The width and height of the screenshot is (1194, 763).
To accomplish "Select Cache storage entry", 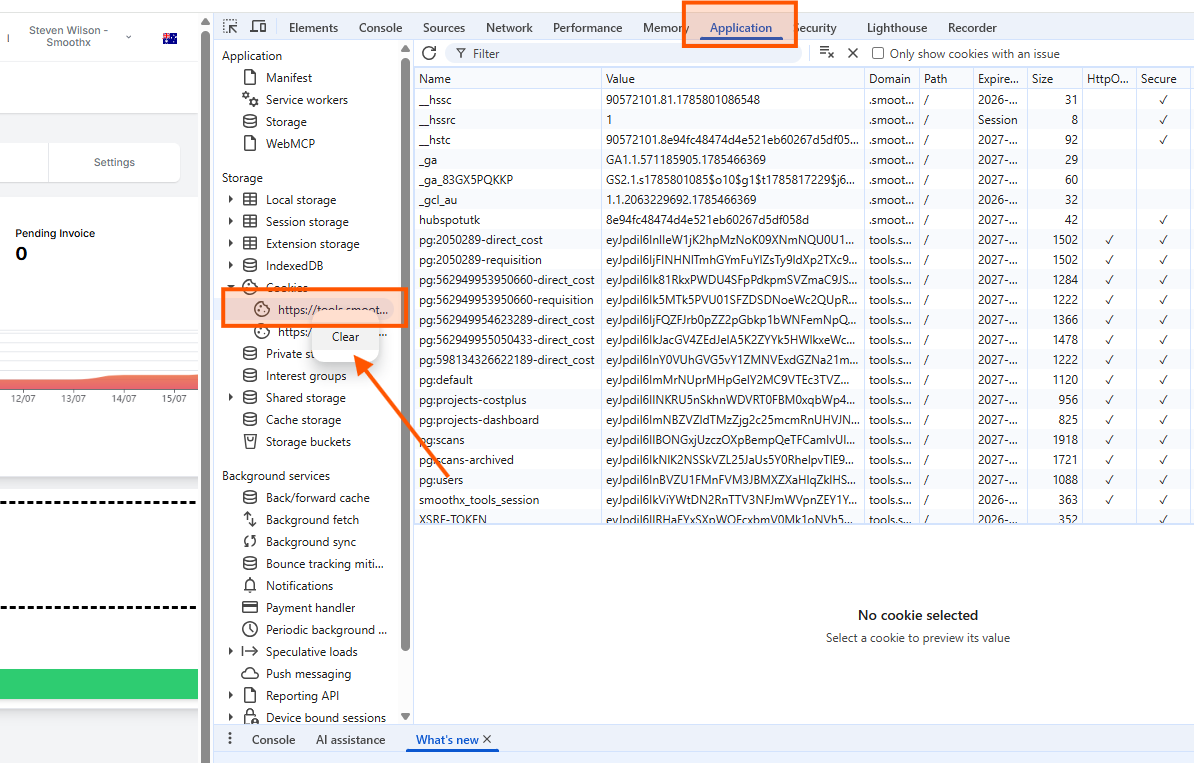I will coord(303,420).
